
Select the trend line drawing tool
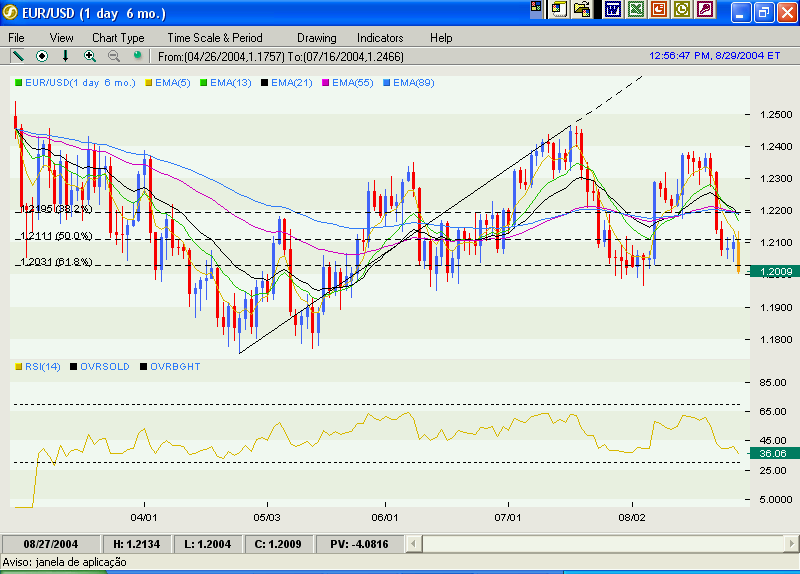(x=17, y=56)
